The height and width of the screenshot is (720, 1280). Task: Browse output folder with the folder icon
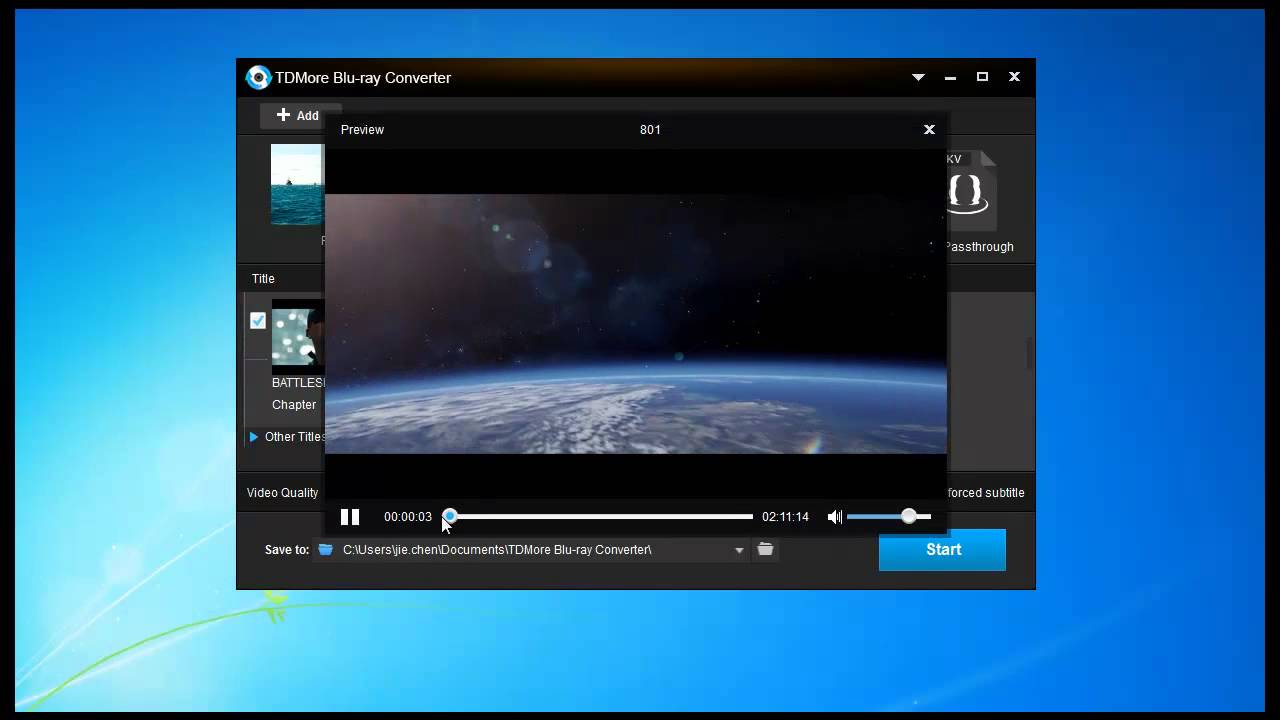[x=765, y=549]
